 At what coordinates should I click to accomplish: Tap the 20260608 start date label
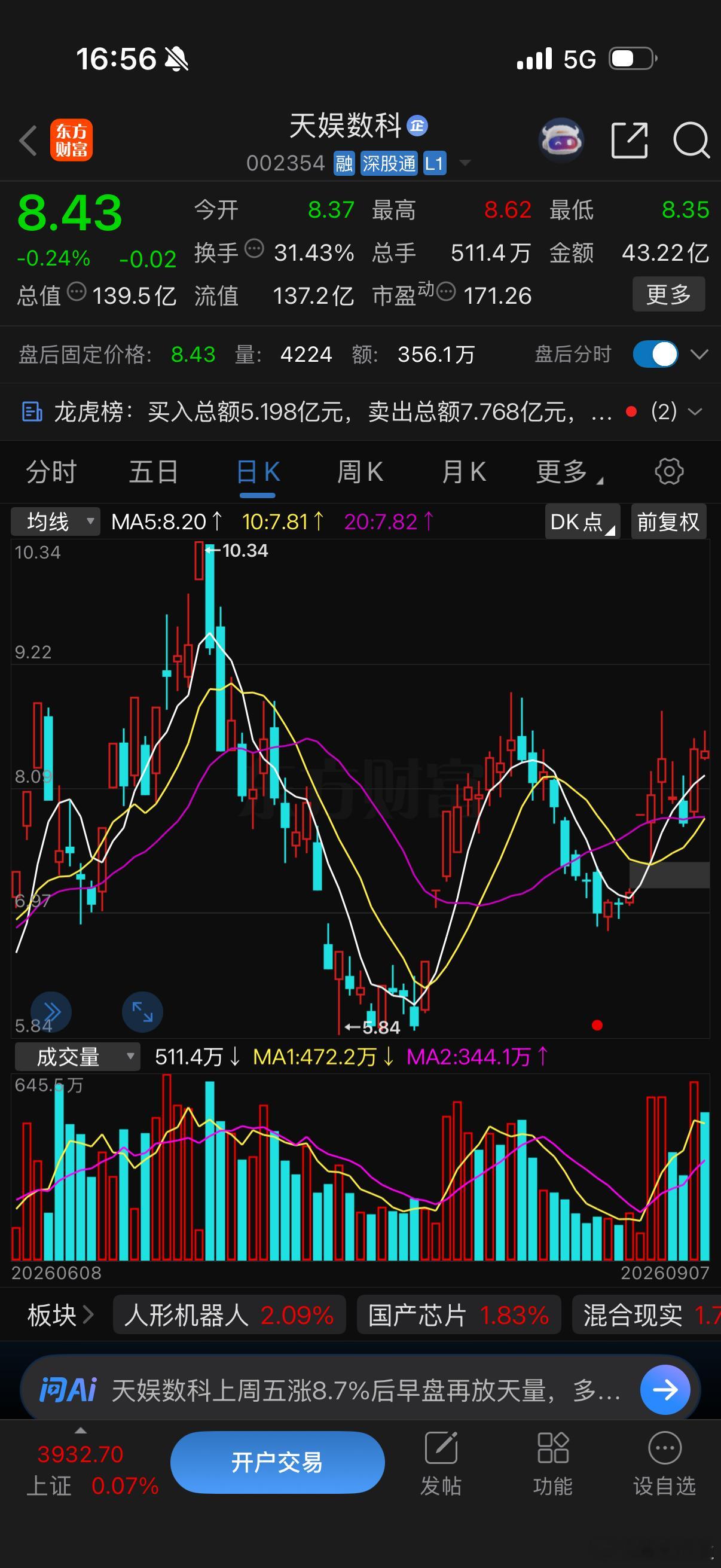click(57, 1273)
